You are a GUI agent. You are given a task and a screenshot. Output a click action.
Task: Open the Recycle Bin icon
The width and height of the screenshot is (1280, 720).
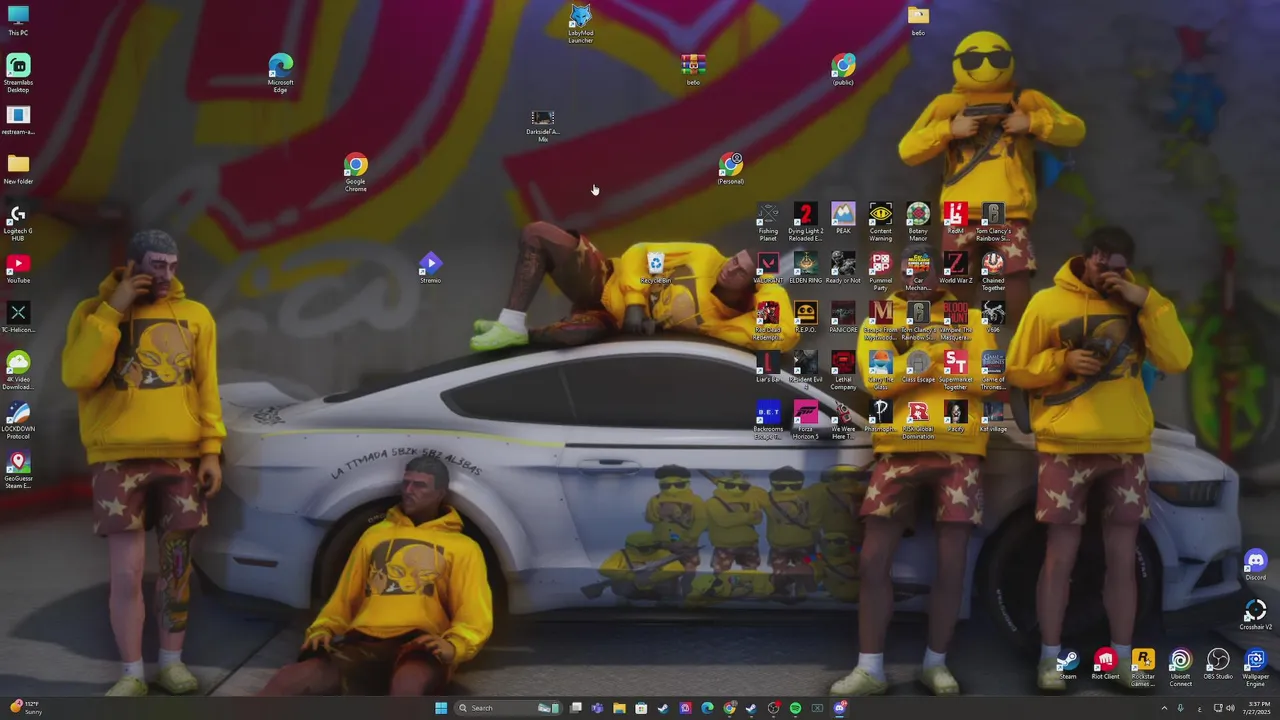pyautogui.click(x=655, y=268)
